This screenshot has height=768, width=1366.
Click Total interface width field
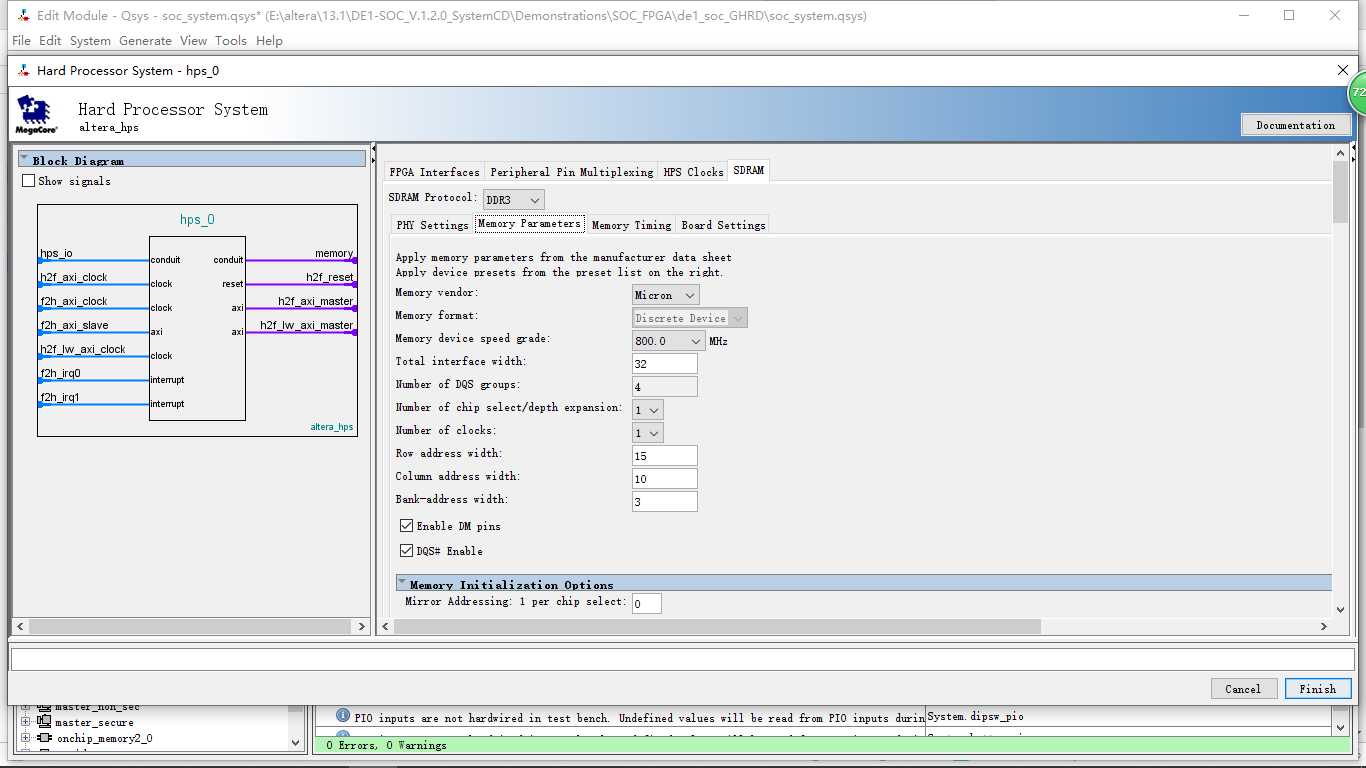[x=665, y=364]
